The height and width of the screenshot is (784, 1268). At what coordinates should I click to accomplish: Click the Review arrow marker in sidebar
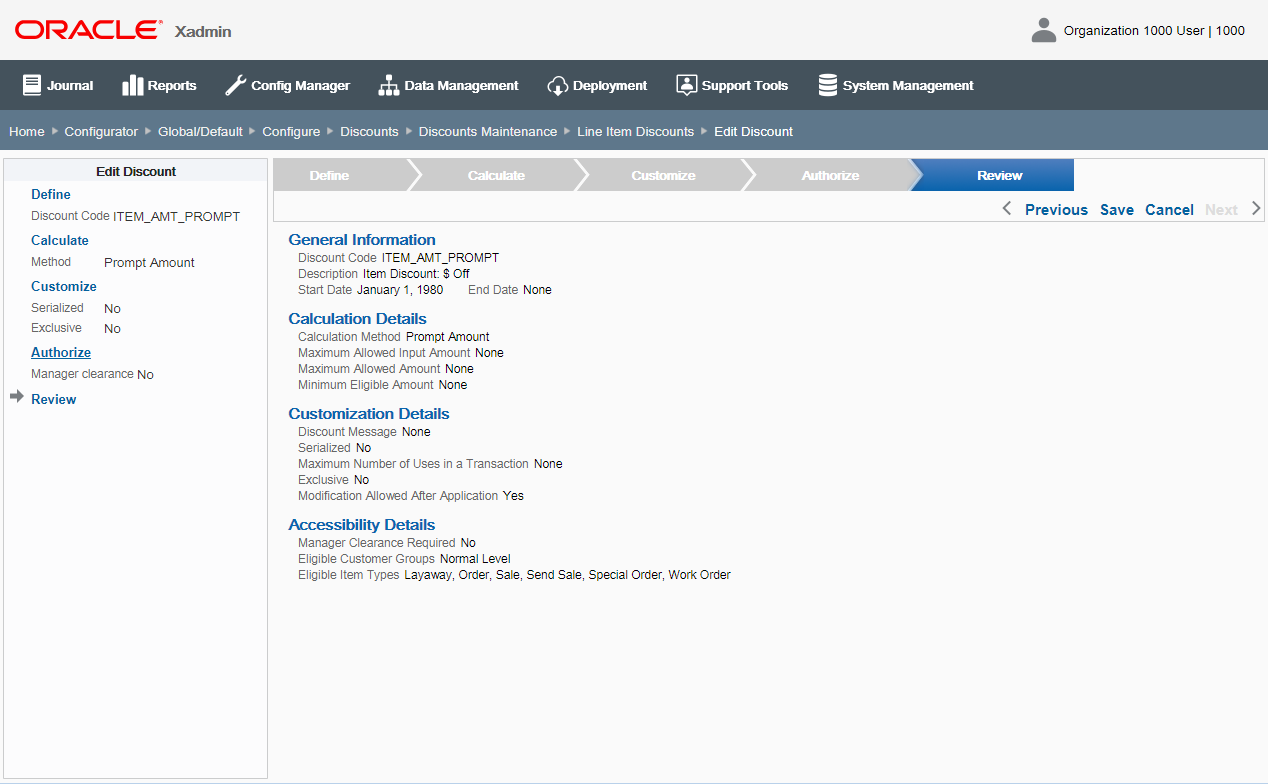pos(16,397)
